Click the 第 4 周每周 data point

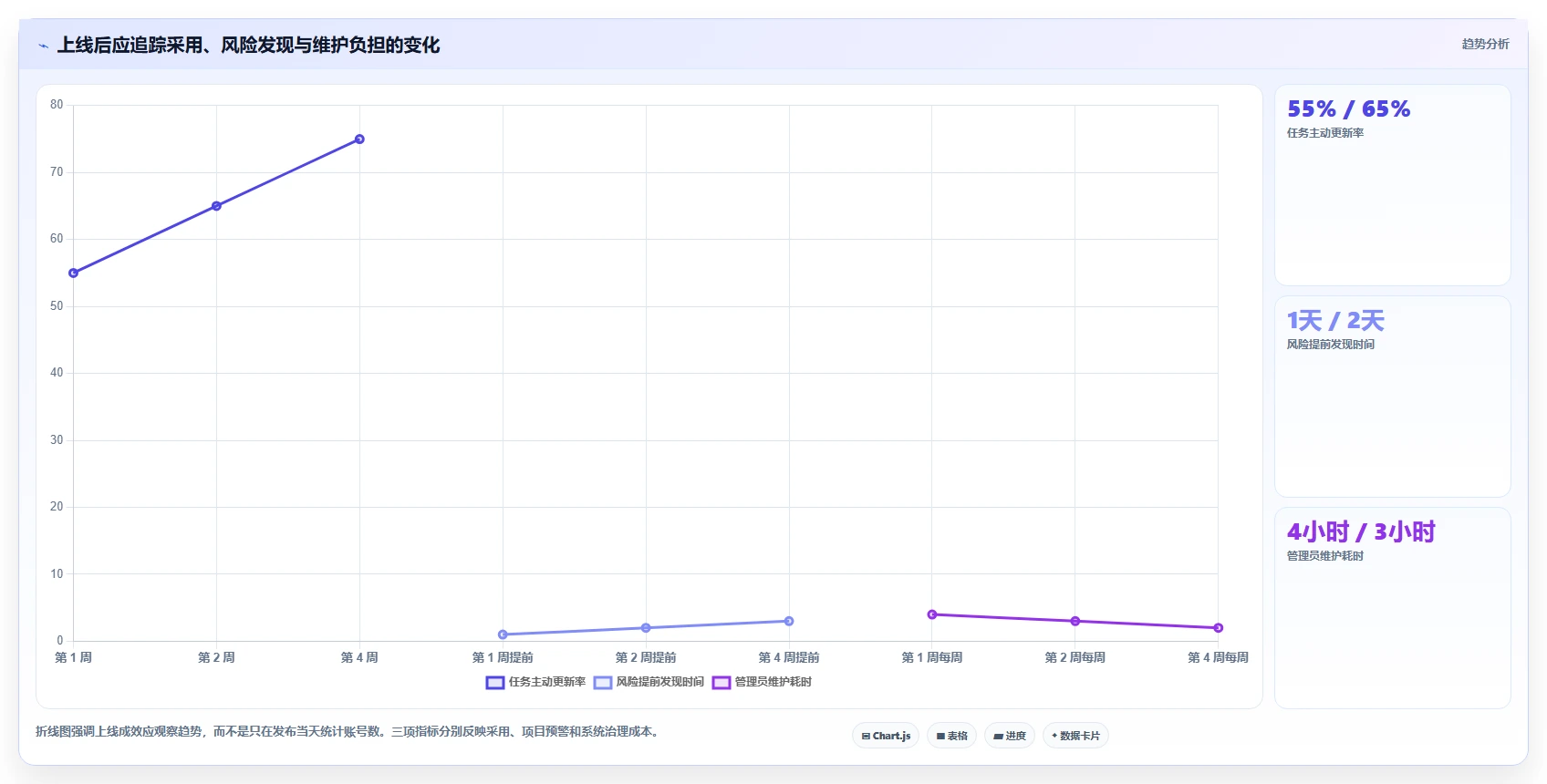tap(1218, 628)
